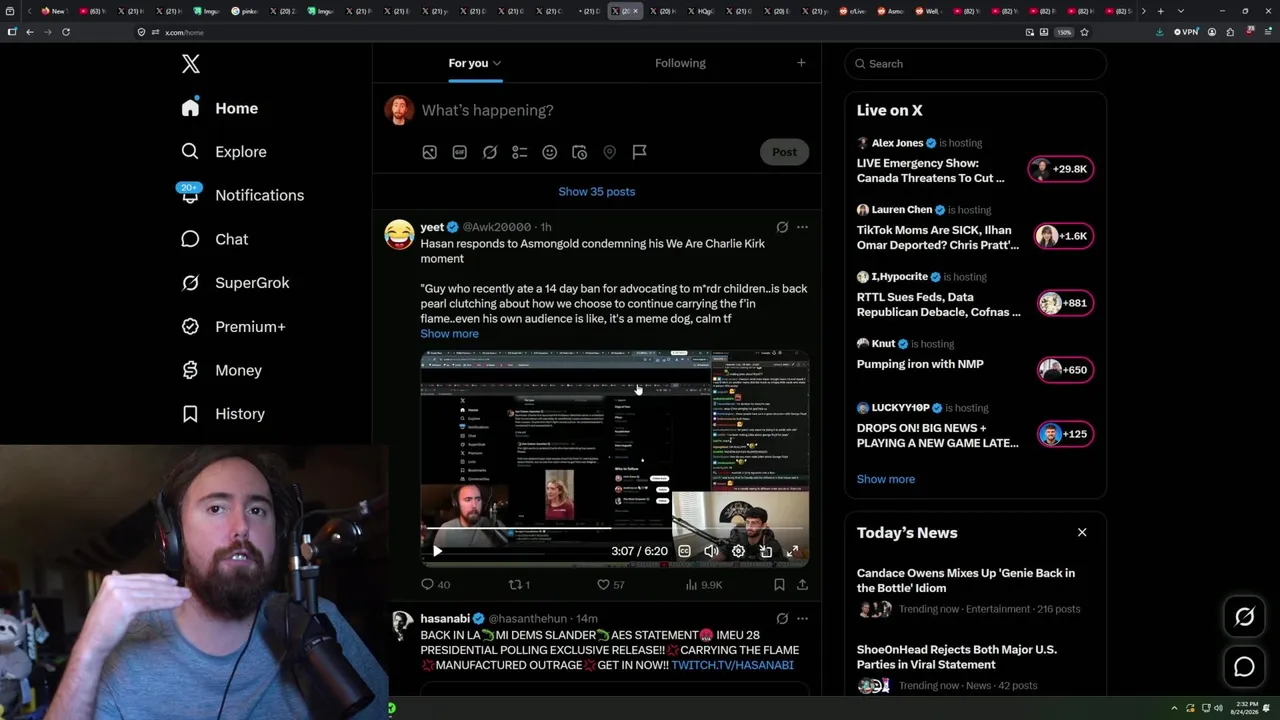1280x720 pixels.
Task: Show more Live on X broadcasts
Action: (886, 479)
